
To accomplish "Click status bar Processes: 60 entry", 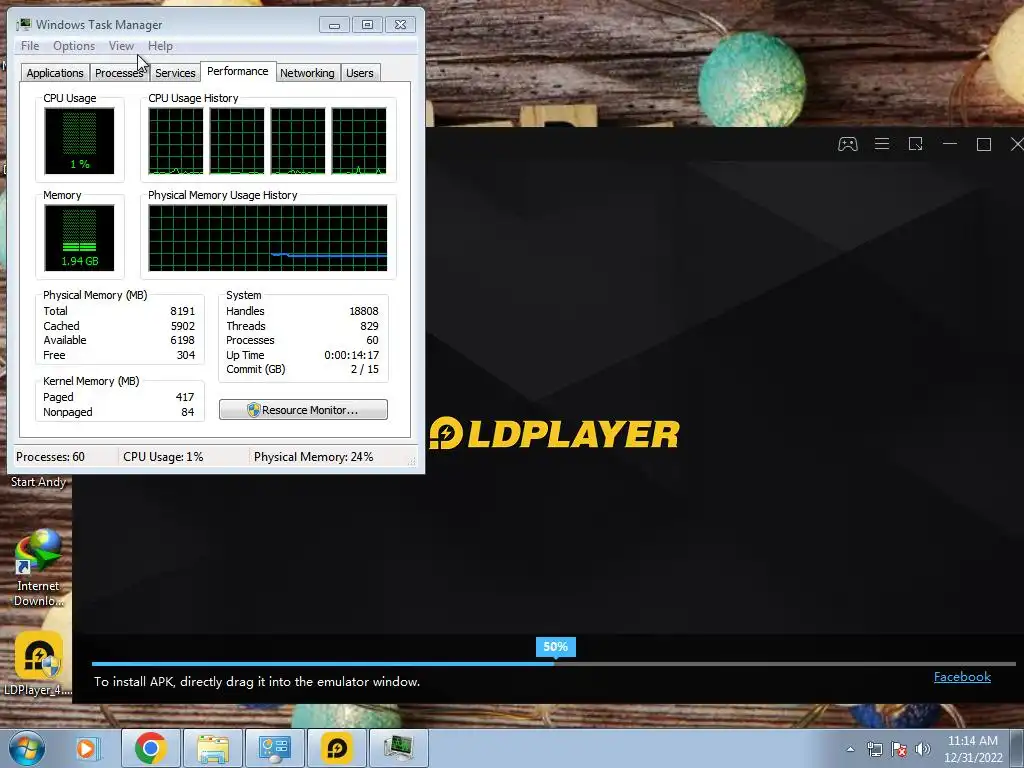I will (50, 457).
